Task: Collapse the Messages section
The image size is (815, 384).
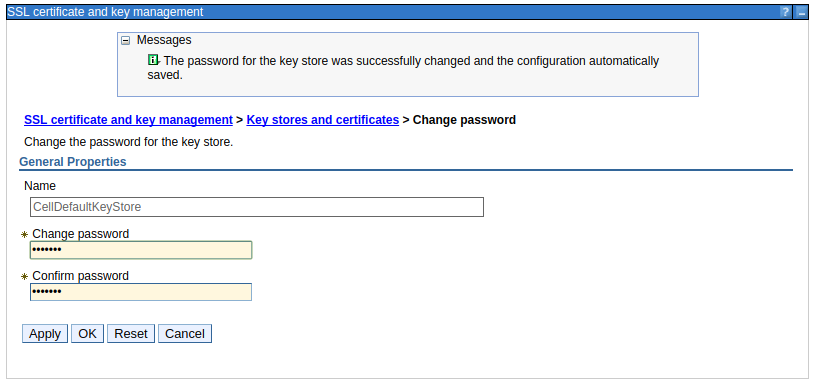Action: [125, 41]
